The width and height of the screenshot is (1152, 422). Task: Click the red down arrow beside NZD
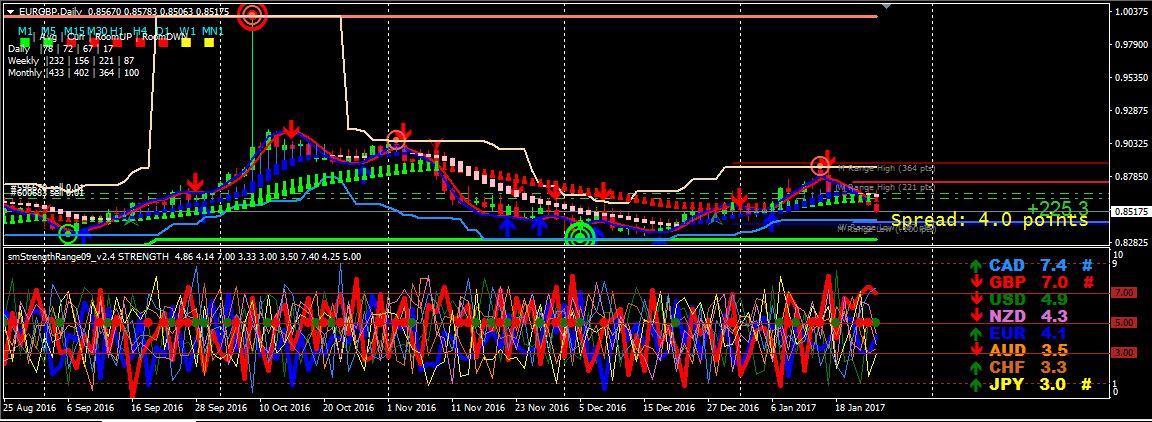[974, 316]
